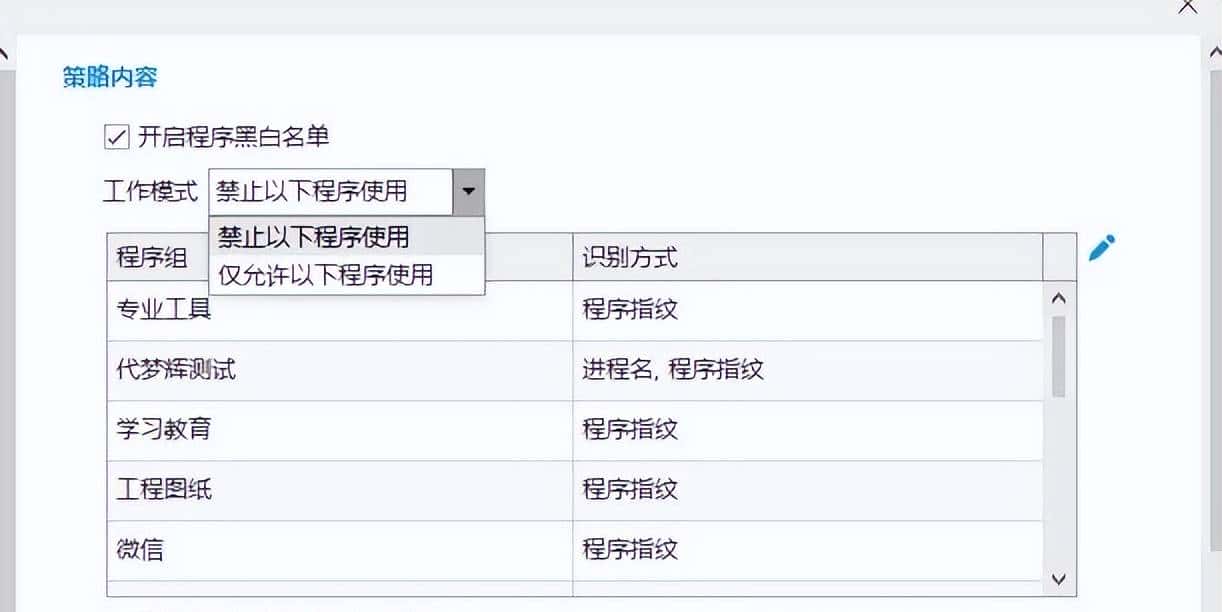Click the scrollbar up arrow
The image size is (1222, 612).
coord(1057,297)
